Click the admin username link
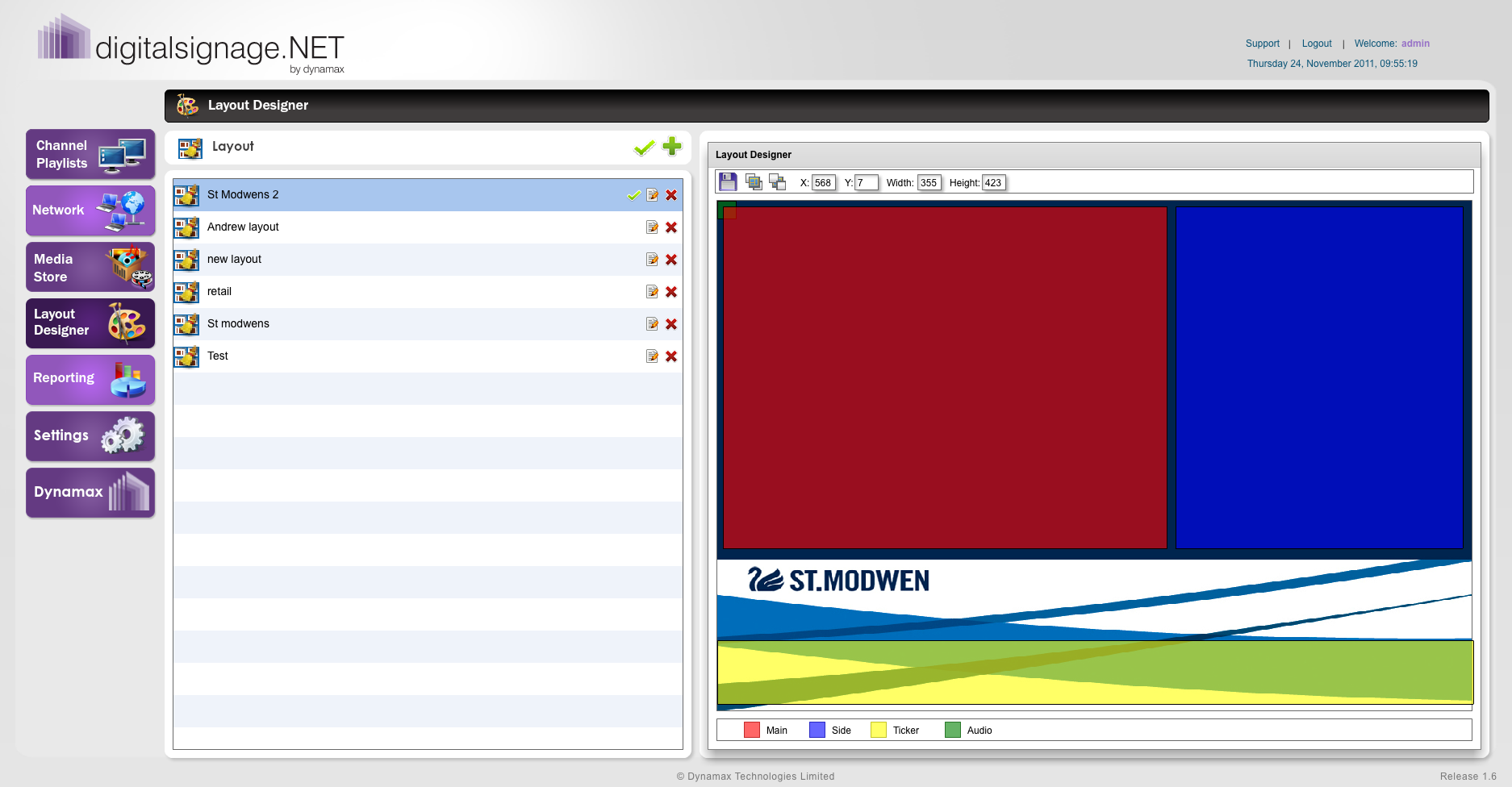Viewport: 1512px width, 787px height. point(1415,44)
